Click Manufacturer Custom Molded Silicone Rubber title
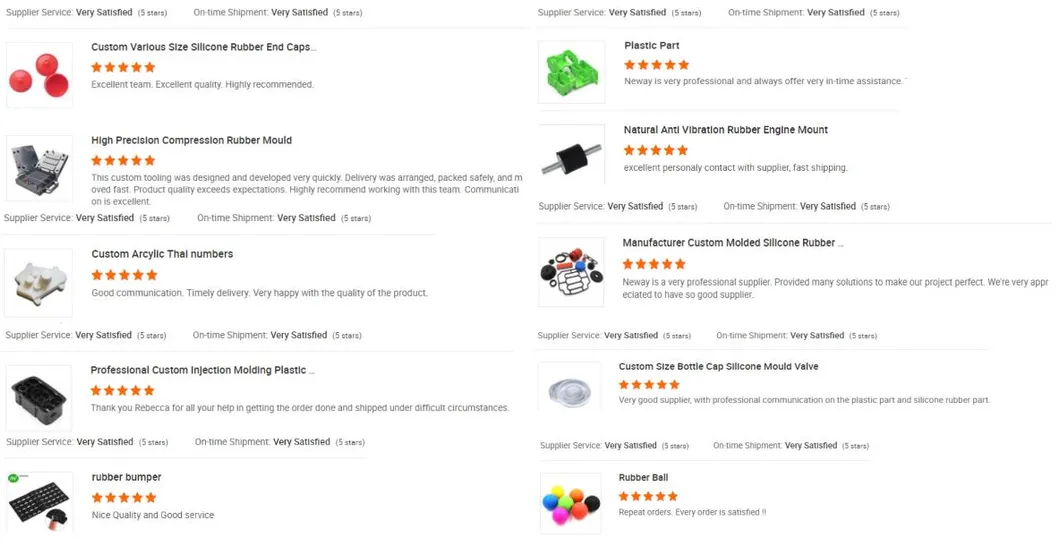Screen dimensions: 1060x546 coord(732,243)
